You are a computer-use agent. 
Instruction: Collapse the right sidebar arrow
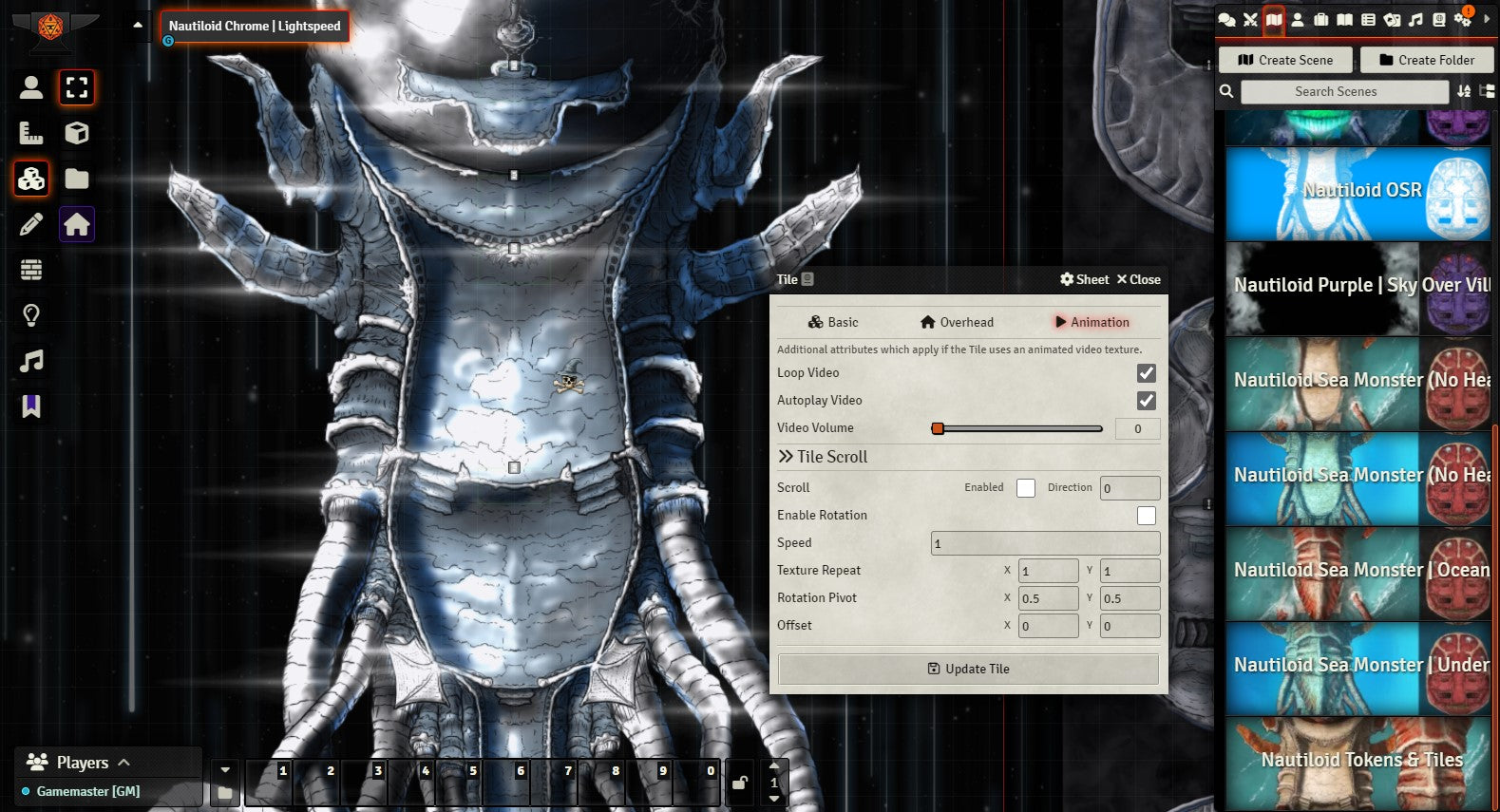[x=1488, y=19]
